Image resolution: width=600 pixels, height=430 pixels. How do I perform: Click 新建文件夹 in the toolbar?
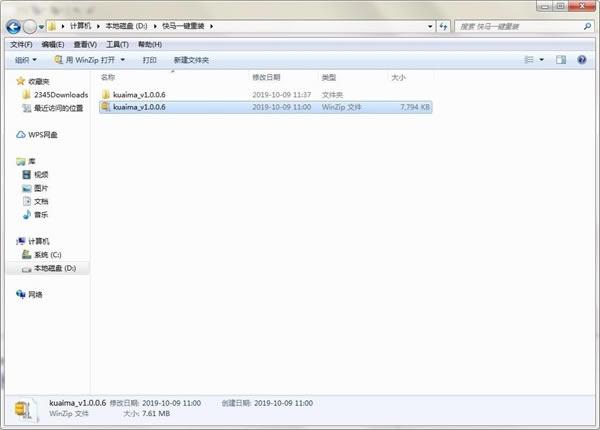[191, 60]
